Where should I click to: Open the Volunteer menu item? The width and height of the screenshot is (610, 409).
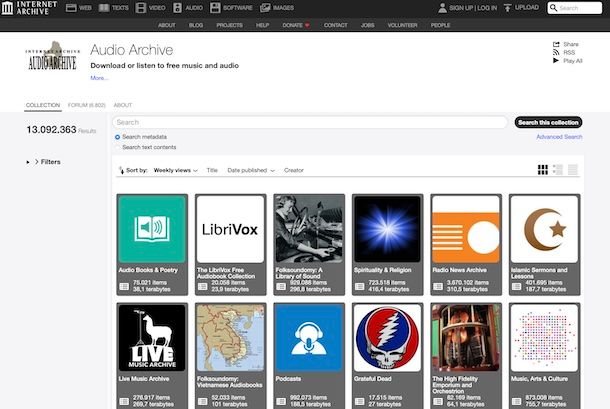pos(402,25)
